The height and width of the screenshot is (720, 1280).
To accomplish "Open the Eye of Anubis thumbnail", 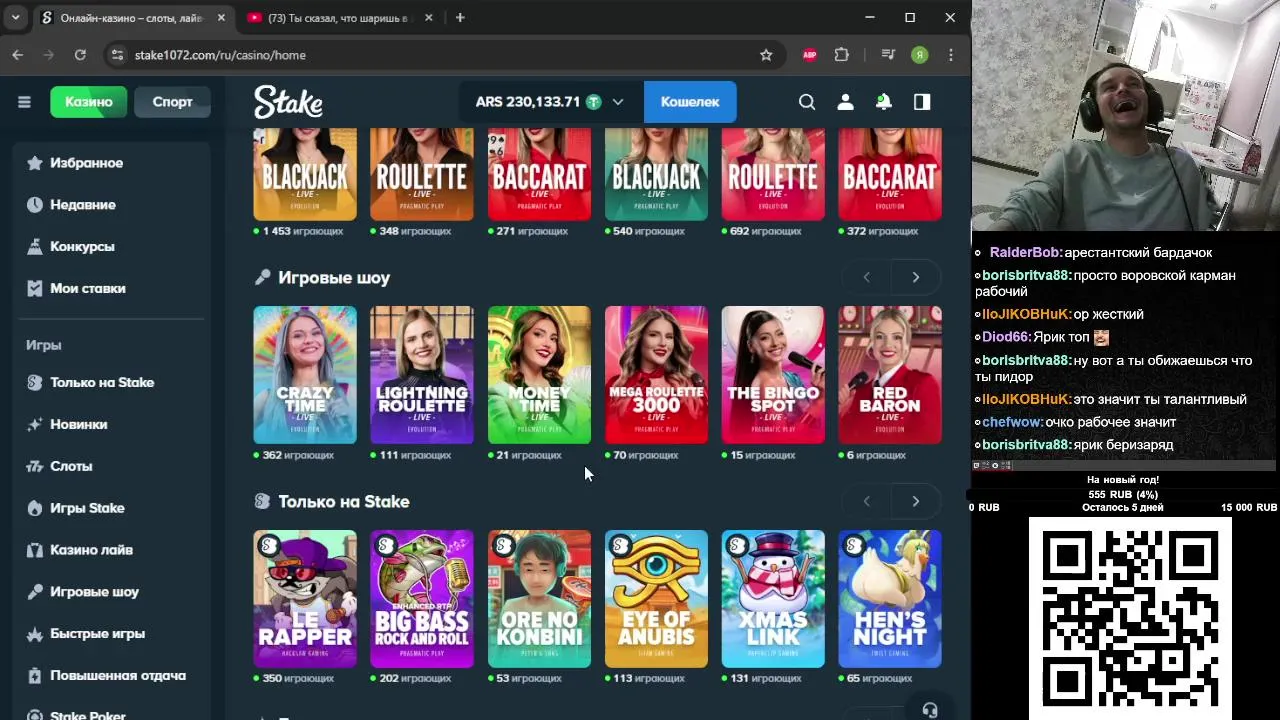I will [x=656, y=599].
